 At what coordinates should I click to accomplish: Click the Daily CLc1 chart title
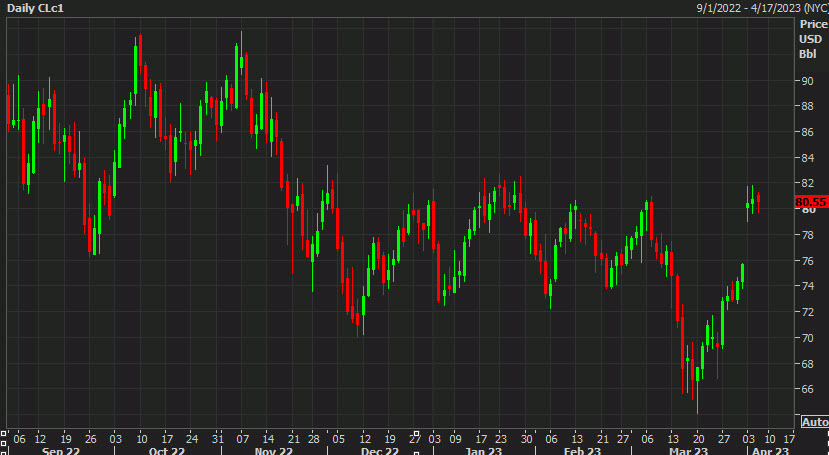35,8
